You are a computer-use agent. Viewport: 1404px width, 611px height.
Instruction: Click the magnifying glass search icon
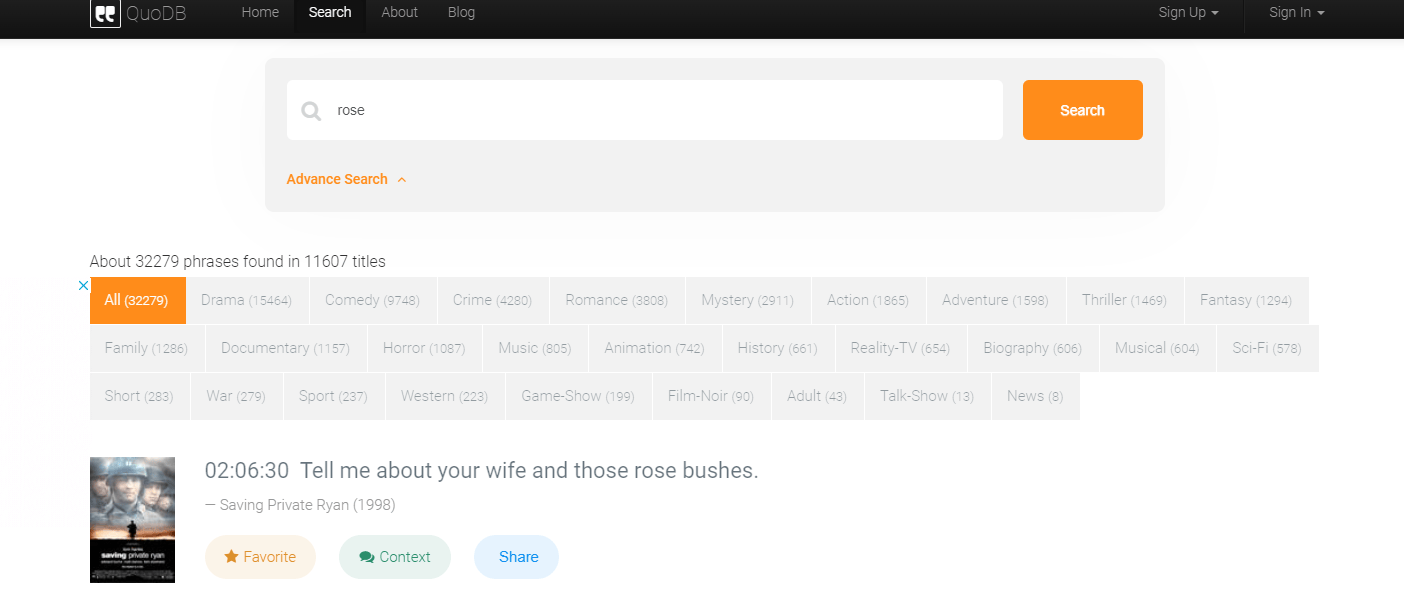(311, 111)
